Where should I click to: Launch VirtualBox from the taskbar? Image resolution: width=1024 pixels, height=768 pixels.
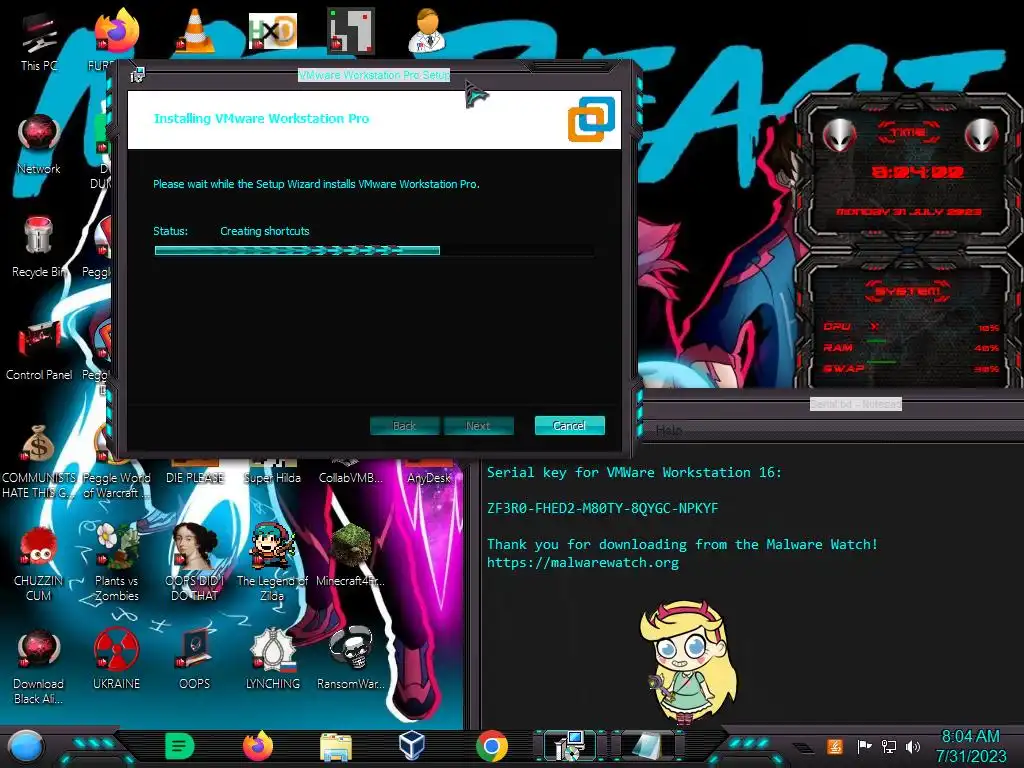(411, 745)
